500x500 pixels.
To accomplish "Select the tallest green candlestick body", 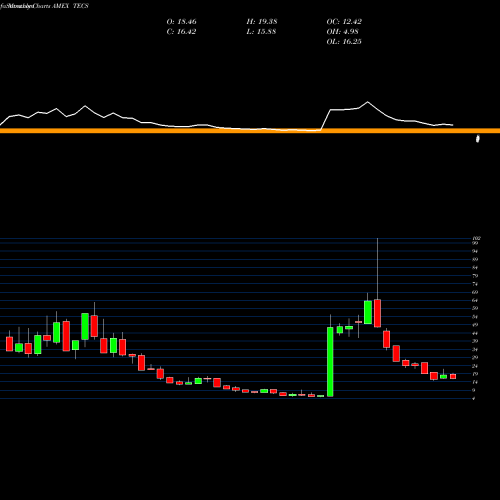I will point(330,362).
